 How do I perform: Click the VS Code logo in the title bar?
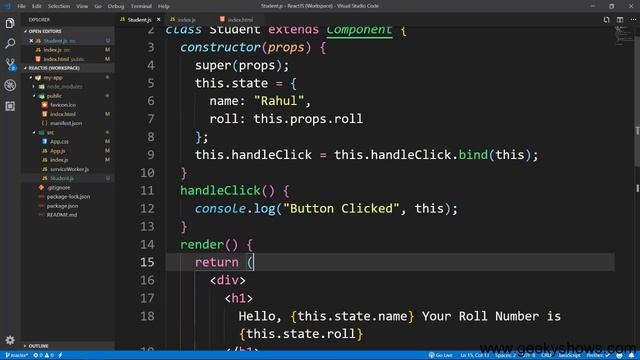pos(7,6)
